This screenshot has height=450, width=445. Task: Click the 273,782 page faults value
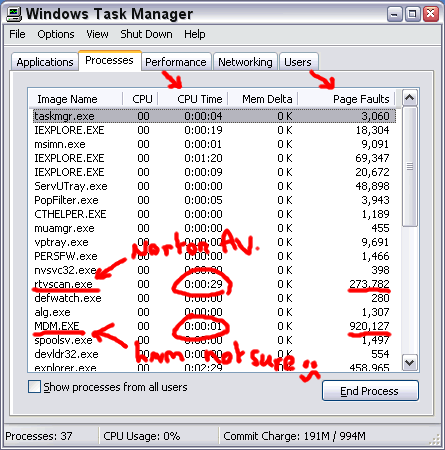369,284
